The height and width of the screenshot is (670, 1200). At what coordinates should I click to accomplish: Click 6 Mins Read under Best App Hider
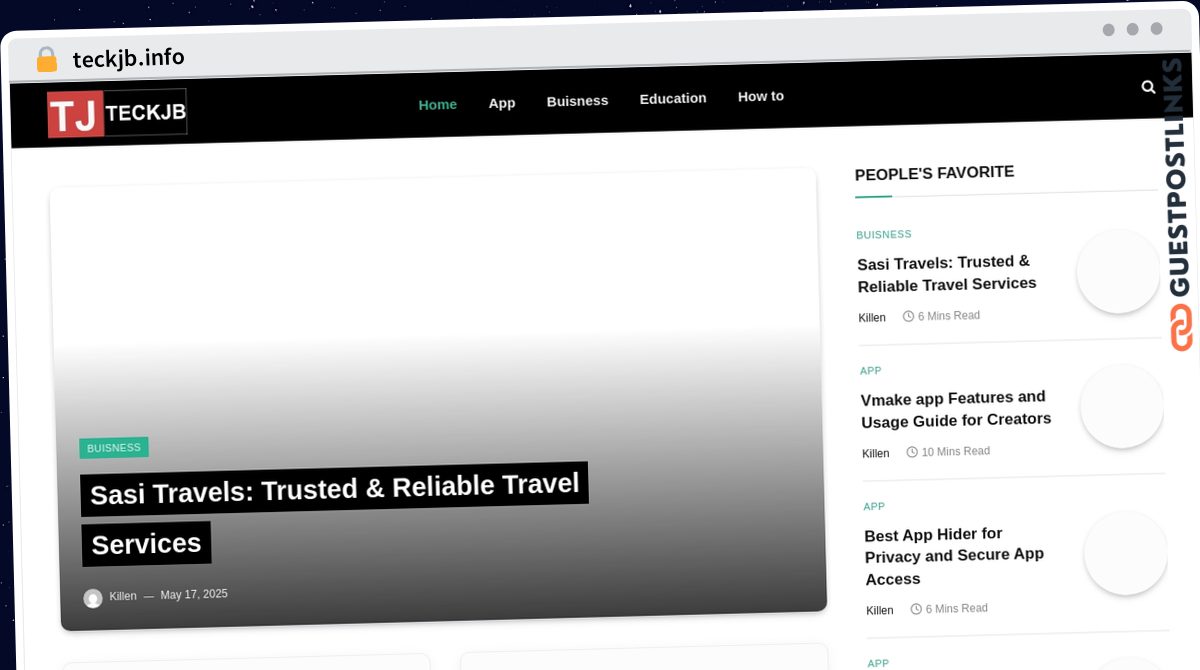tap(957, 608)
